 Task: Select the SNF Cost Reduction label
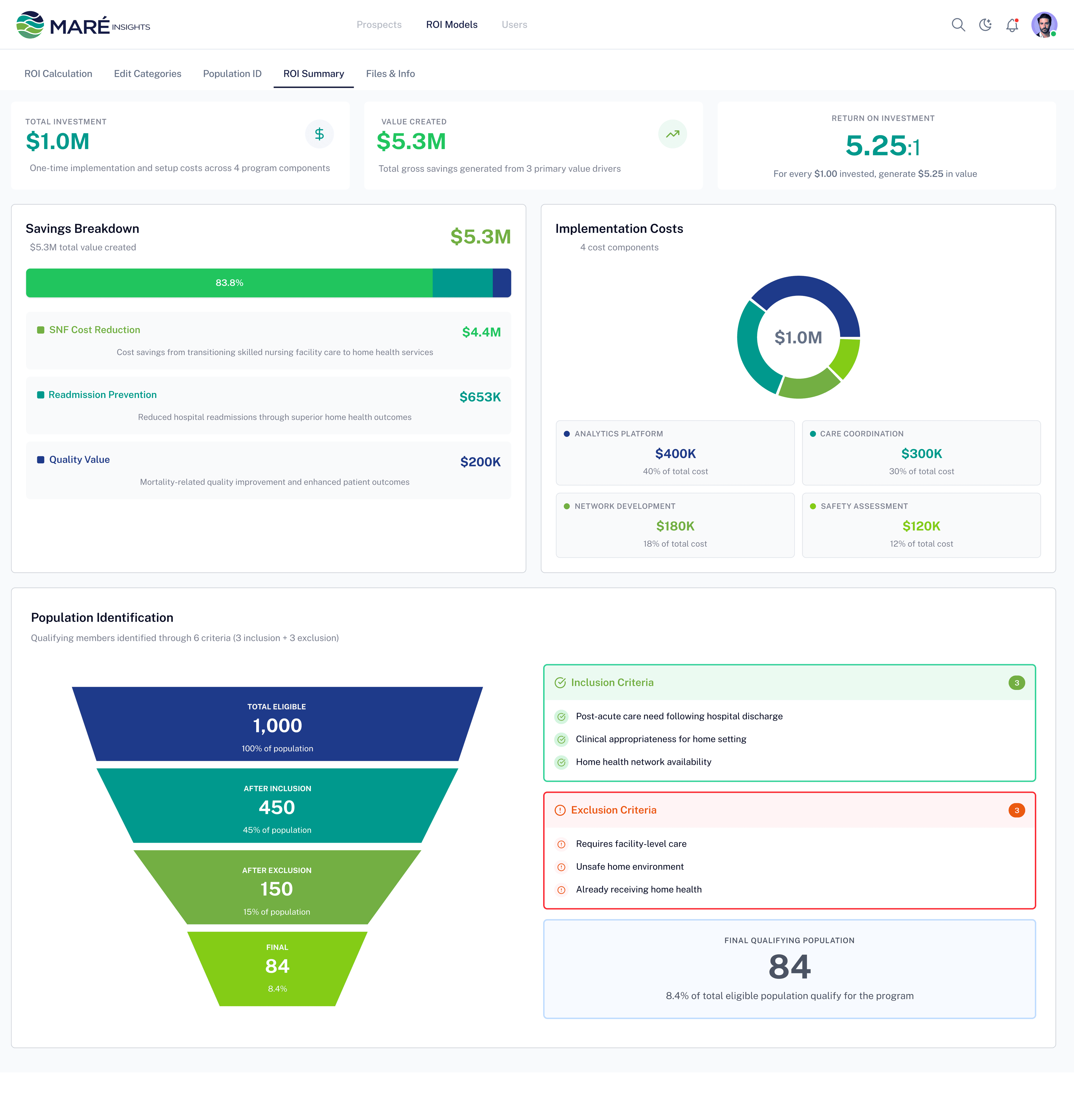95,330
